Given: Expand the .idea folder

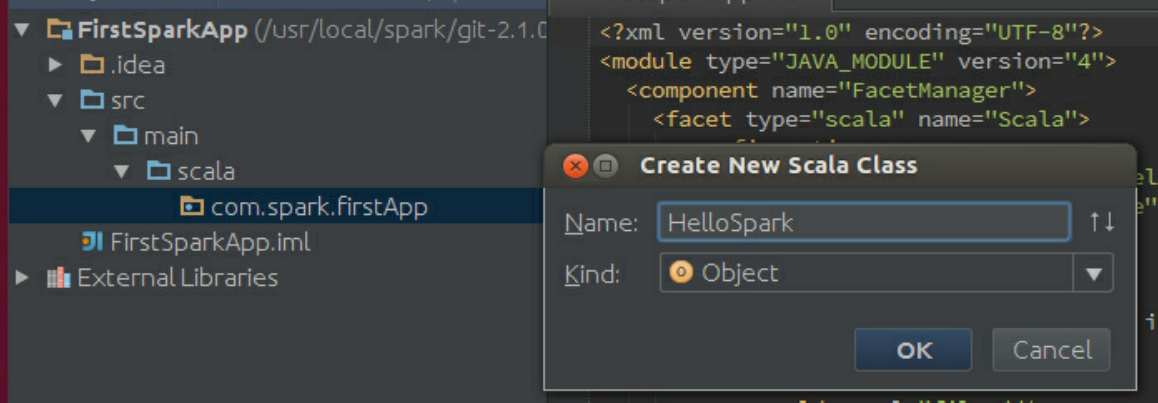Looking at the screenshot, I should pos(56,66).
